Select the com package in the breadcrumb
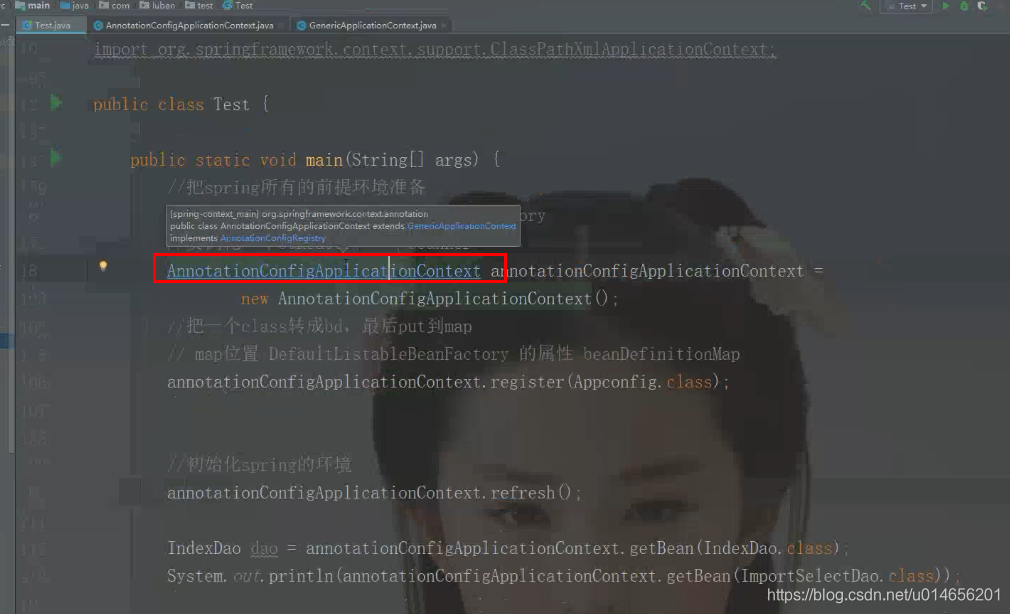This screenshot has width=1010, height=614. point(114,5)
